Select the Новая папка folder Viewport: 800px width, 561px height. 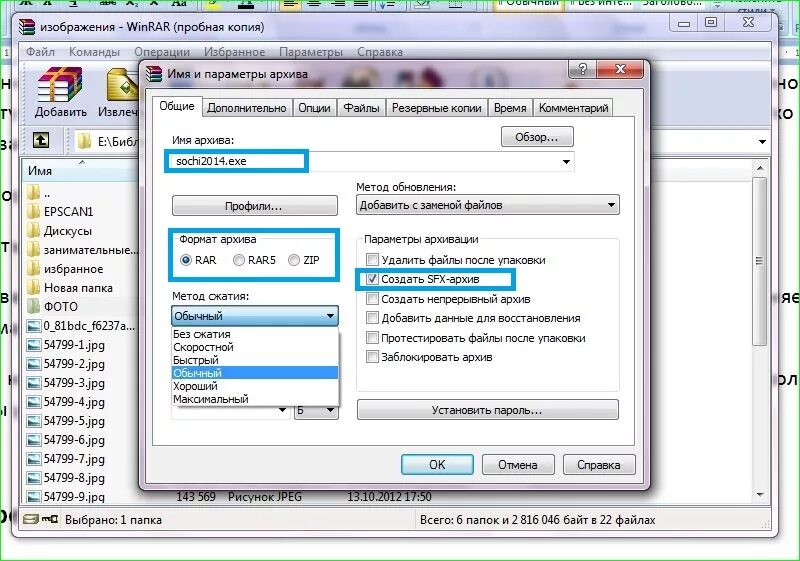(70, 288)
